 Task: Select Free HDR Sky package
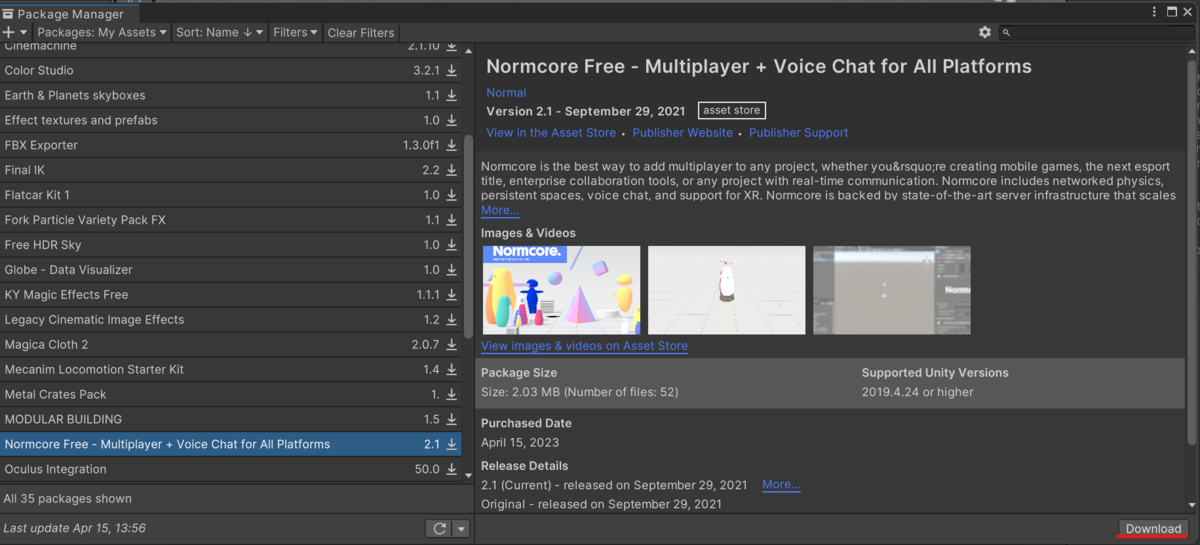click(231, 245)
